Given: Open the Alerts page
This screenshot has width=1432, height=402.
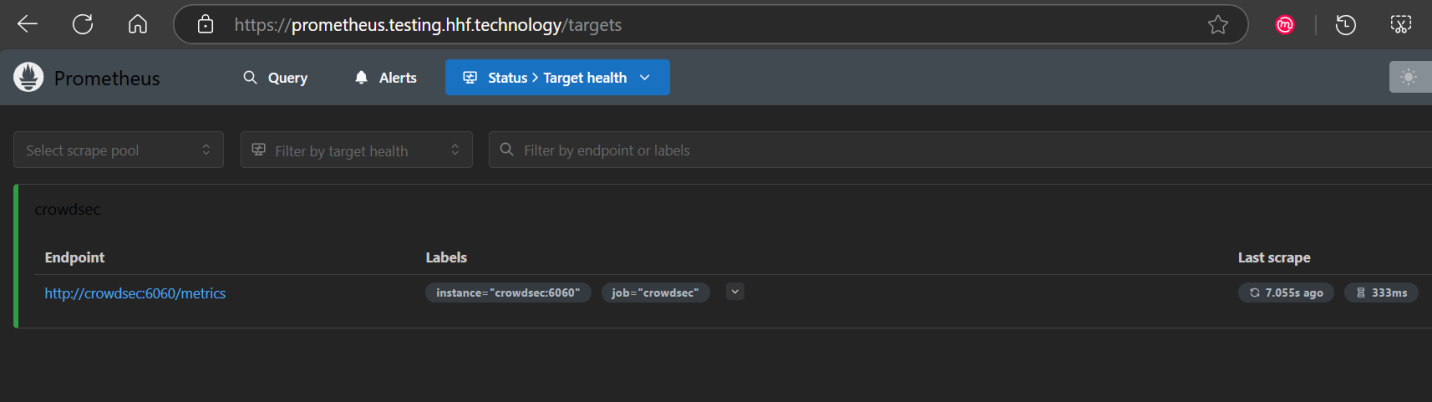Looking at the screenshot, I should 385,77.
